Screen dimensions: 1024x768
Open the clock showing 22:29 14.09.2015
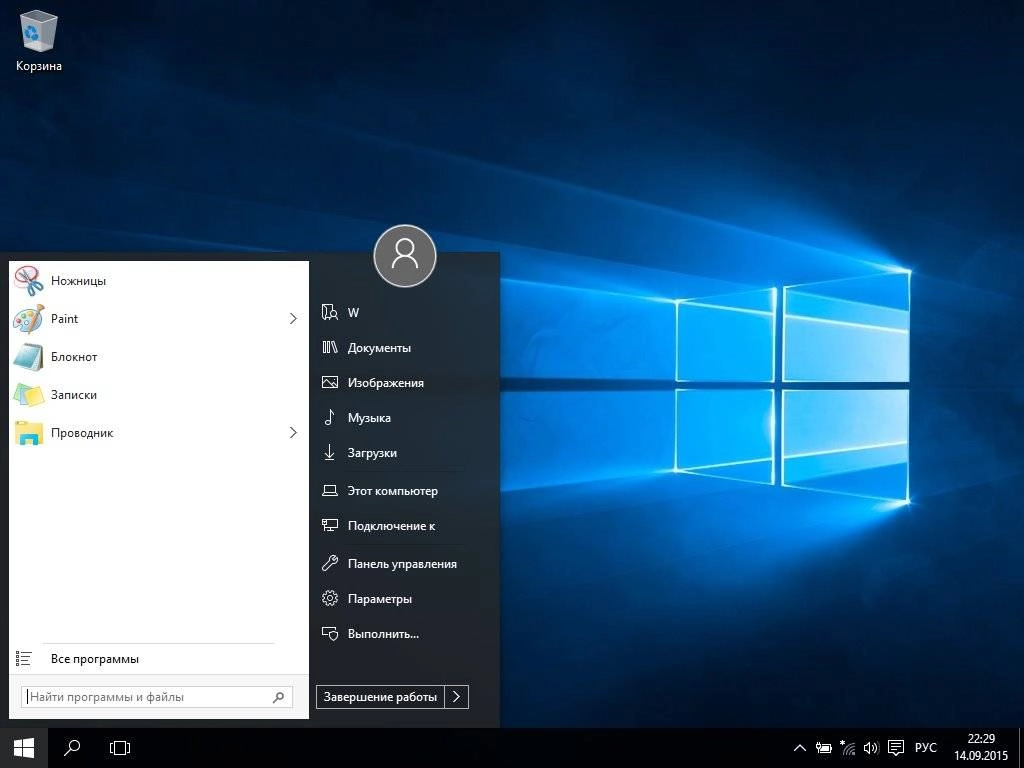tap(981, 748)
